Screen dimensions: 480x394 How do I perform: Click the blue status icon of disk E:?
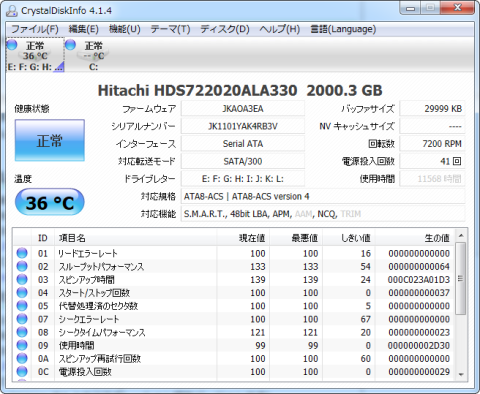[x=12, y=45]
